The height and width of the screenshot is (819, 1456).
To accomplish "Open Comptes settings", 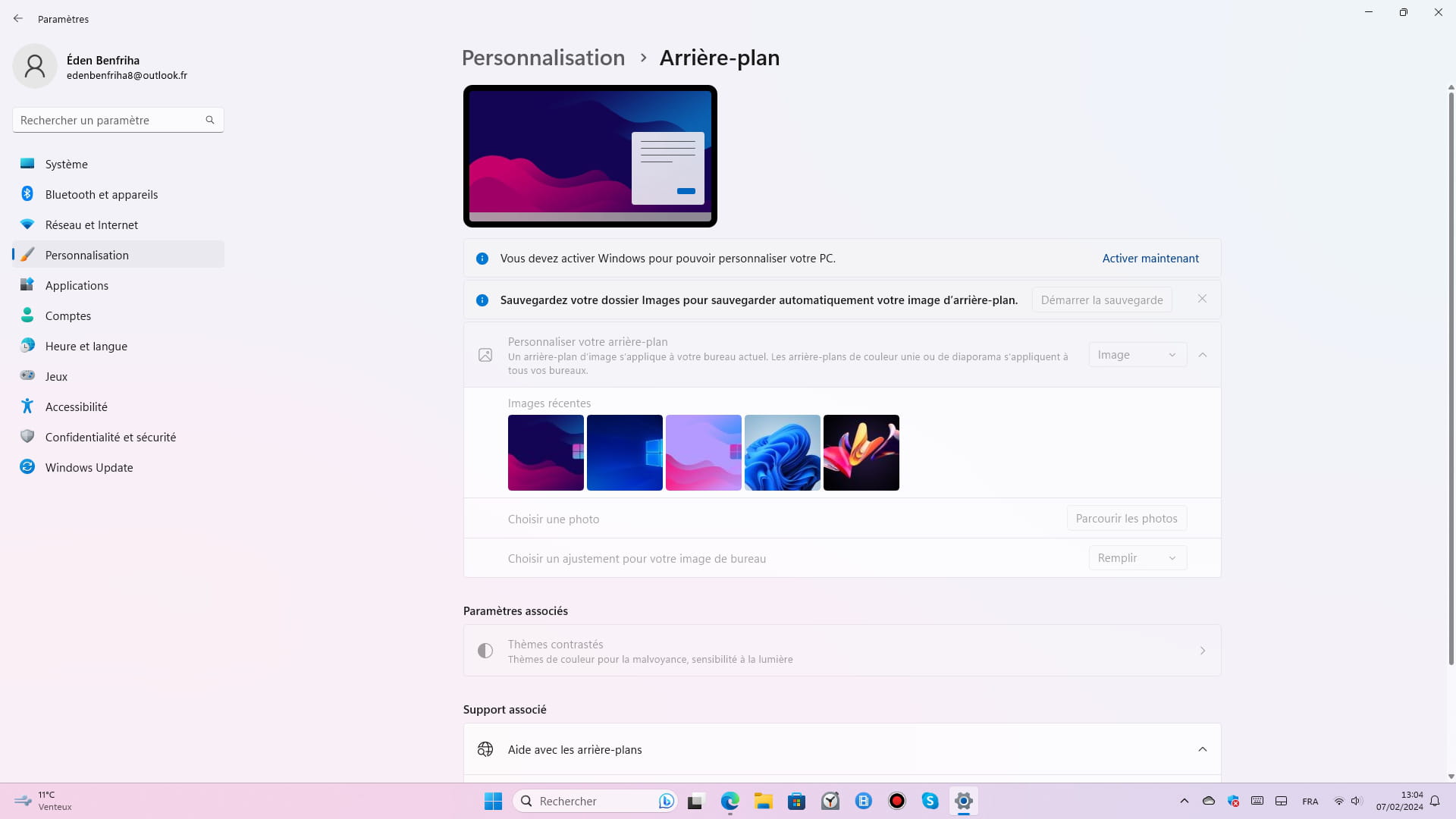I will click(118, 315).
